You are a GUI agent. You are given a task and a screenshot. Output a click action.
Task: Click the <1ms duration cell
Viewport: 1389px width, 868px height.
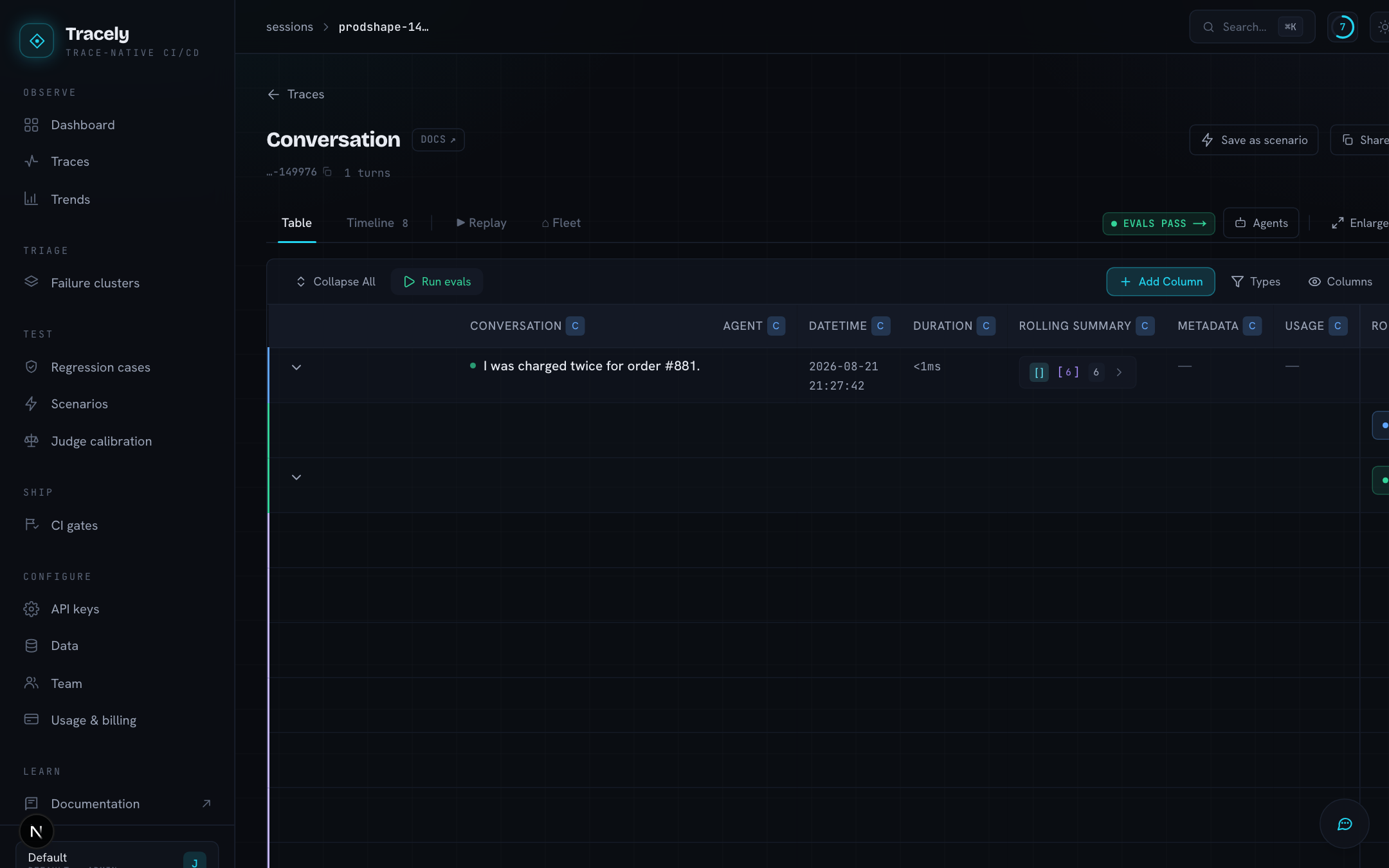pos(927,366)
